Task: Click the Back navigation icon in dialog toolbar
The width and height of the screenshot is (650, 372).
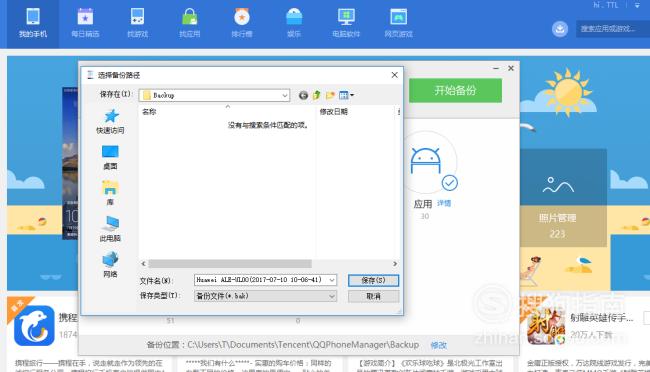Action: tap(303, 95)
